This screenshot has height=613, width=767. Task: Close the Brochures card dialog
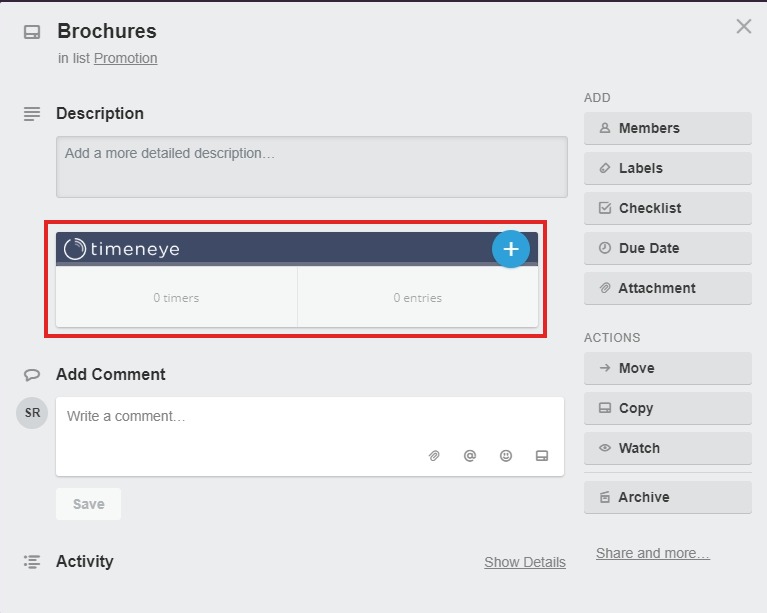coord(744,26)
